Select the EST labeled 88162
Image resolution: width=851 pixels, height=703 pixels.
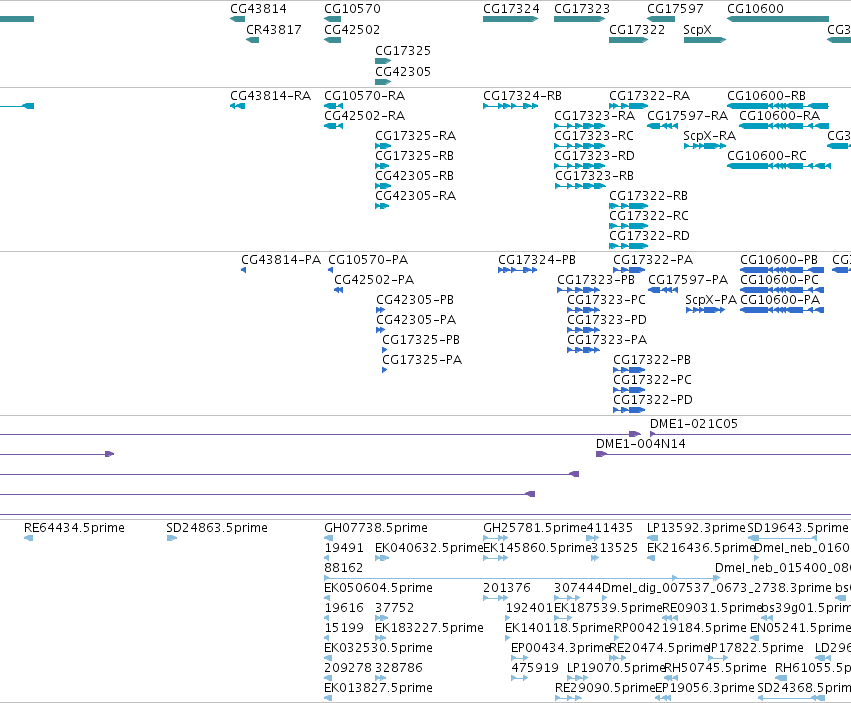(344, 568)
